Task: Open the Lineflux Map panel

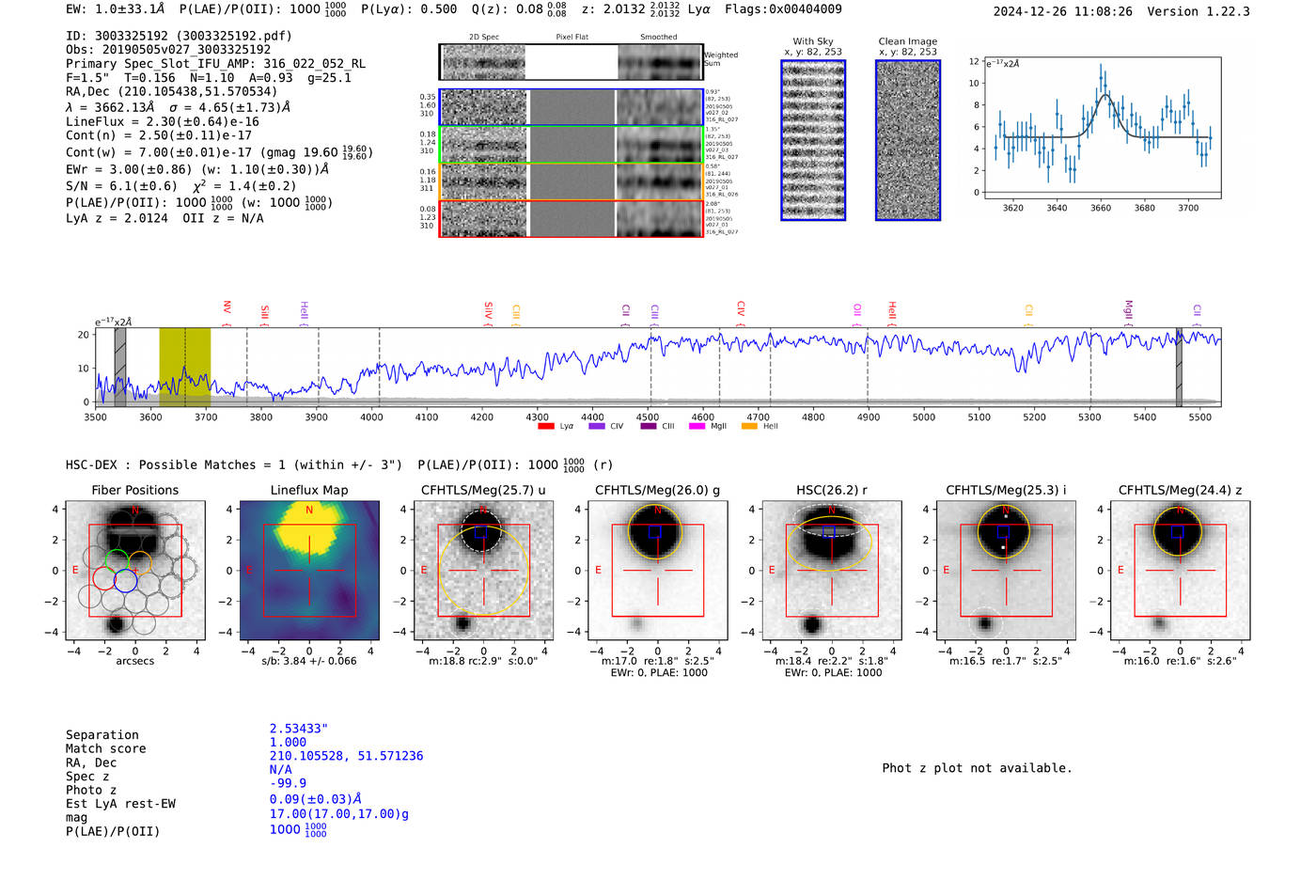Action: coord(309,570)
